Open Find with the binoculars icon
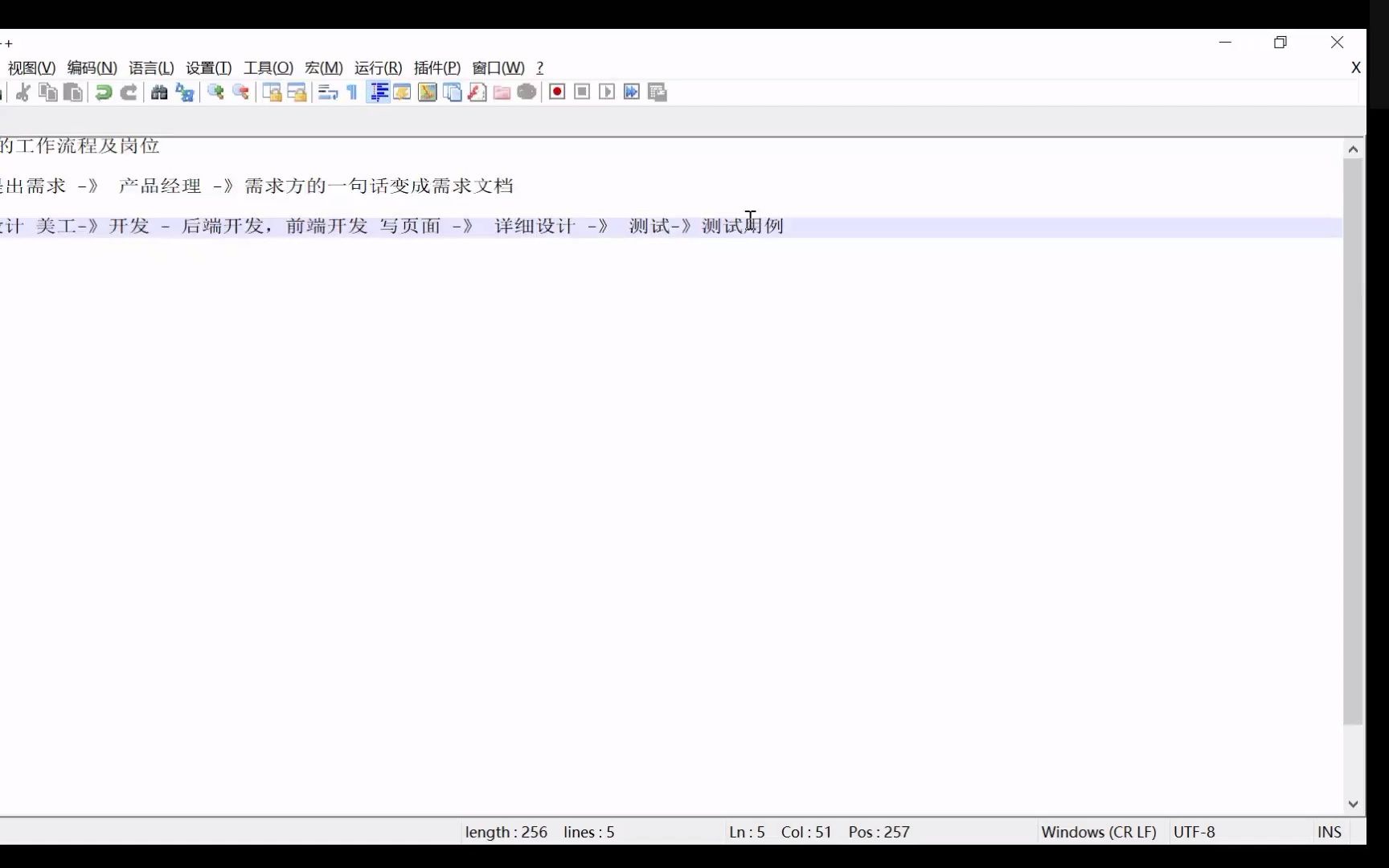Viewport: 1389px width, 868px height. (x=159, y=92)
